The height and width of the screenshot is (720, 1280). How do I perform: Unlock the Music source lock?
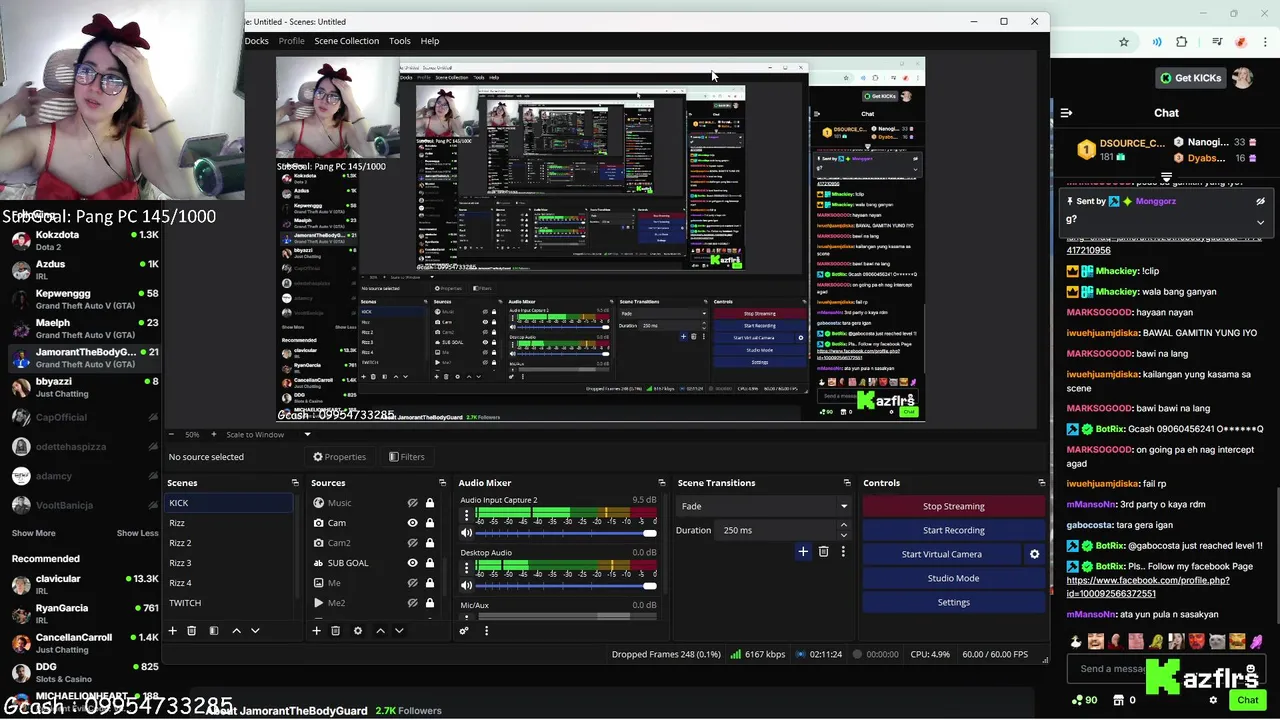click(x=430, y=503)
